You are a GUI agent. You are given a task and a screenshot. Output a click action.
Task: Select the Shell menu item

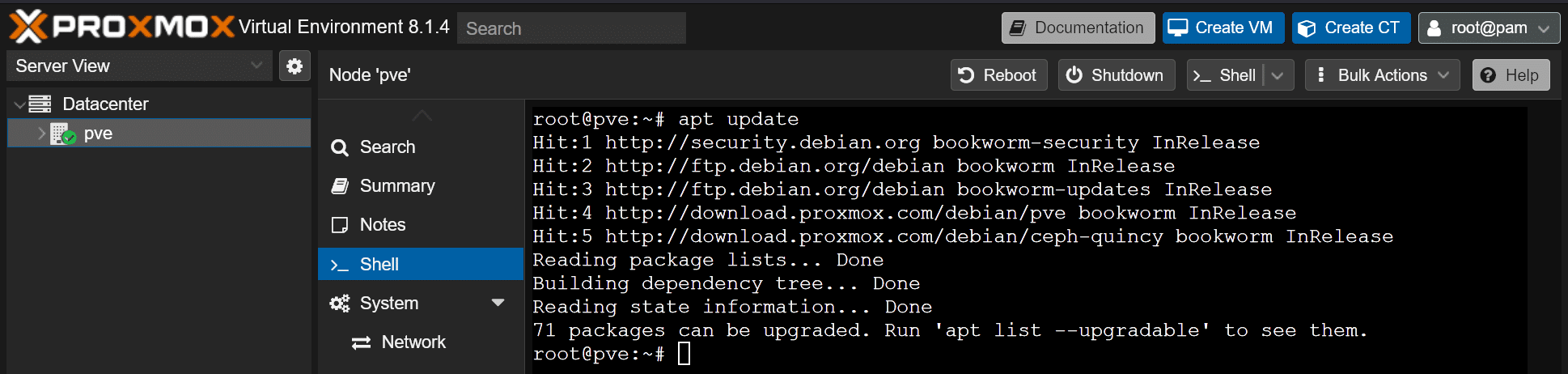(x=421, y=264)
